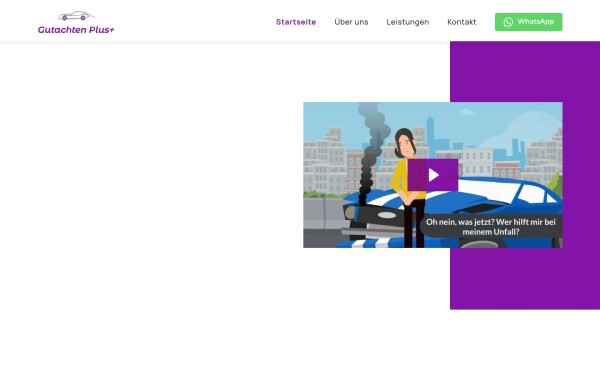
Task: Go to the Über uns page
Action: pyautogui.click(x=351, y=22)
